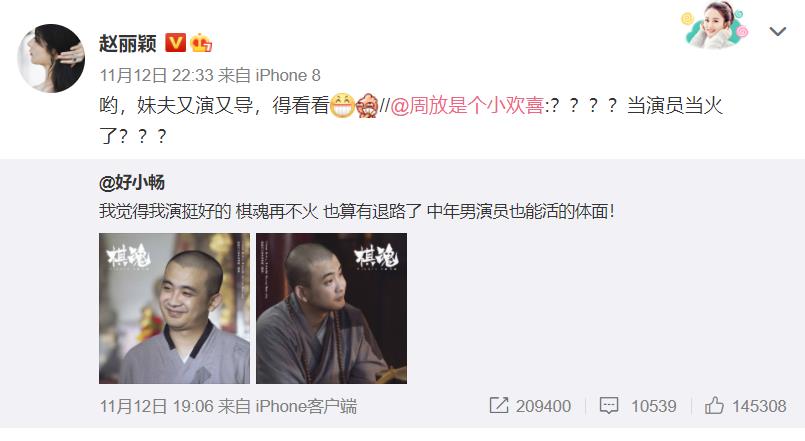805x441 pixels.
Task: Like the post using thumbs-up icon
Action: tap(714, 406)
